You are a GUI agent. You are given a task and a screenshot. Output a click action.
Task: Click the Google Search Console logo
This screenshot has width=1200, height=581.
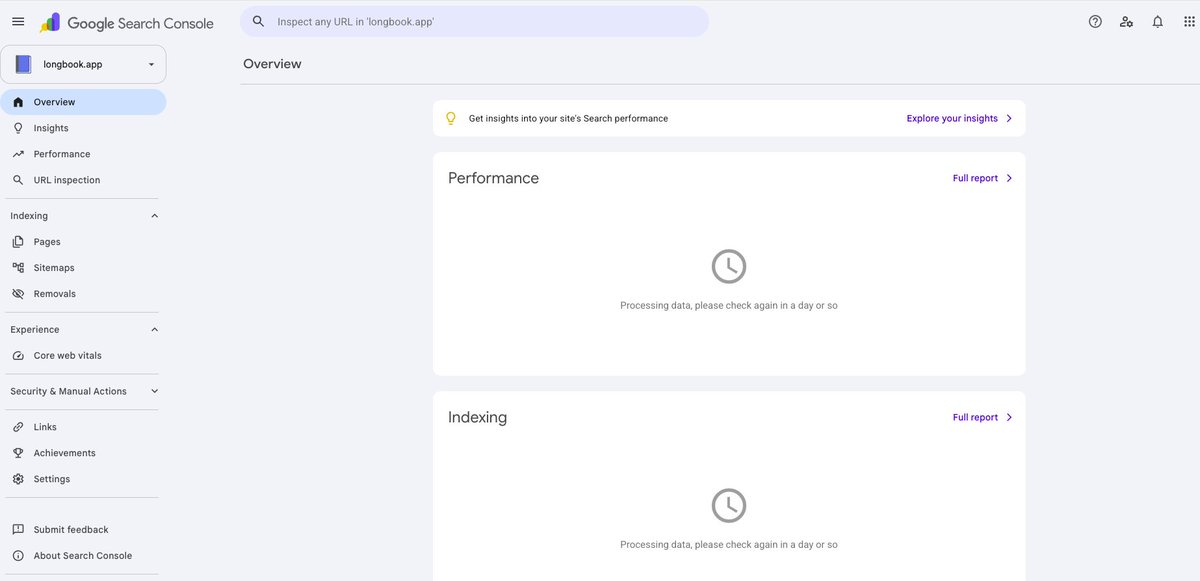tap(126, 22)
